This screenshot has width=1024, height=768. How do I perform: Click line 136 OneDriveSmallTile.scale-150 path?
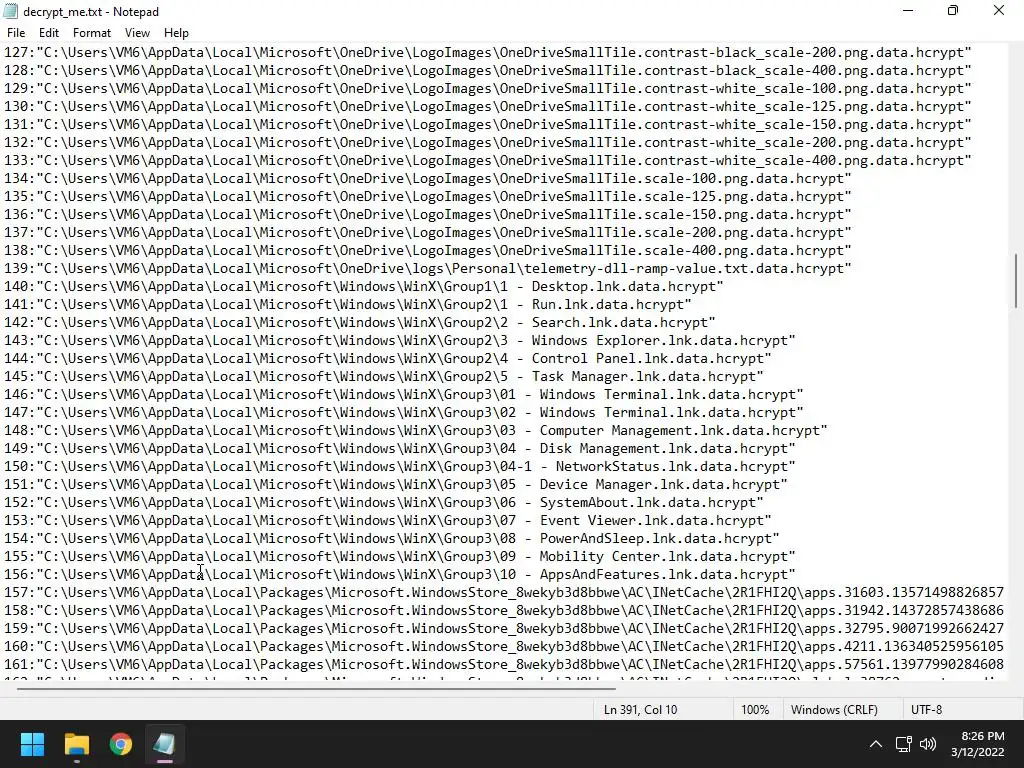[428, 214]
